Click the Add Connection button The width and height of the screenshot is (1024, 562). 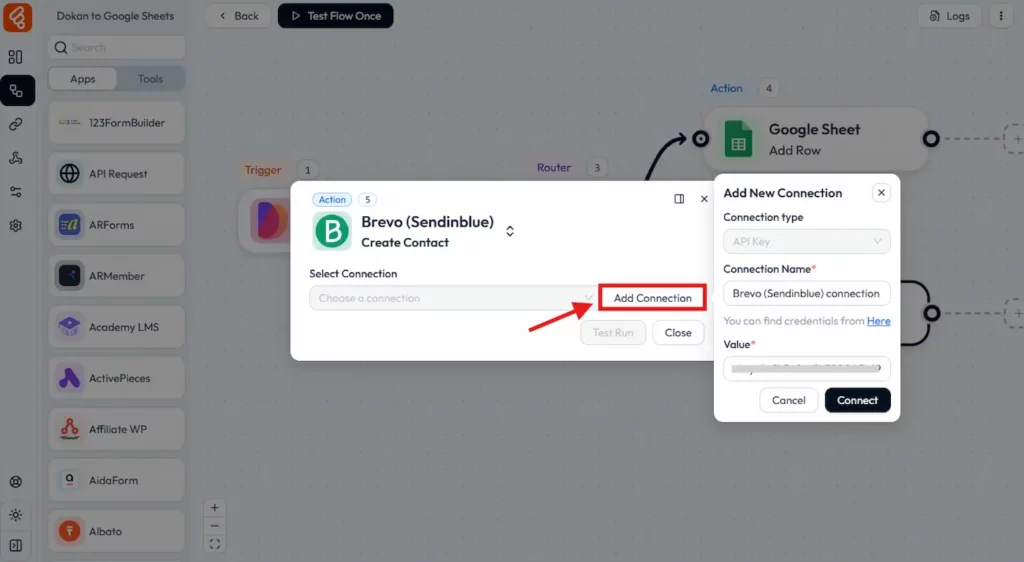[x=652, y=298]
